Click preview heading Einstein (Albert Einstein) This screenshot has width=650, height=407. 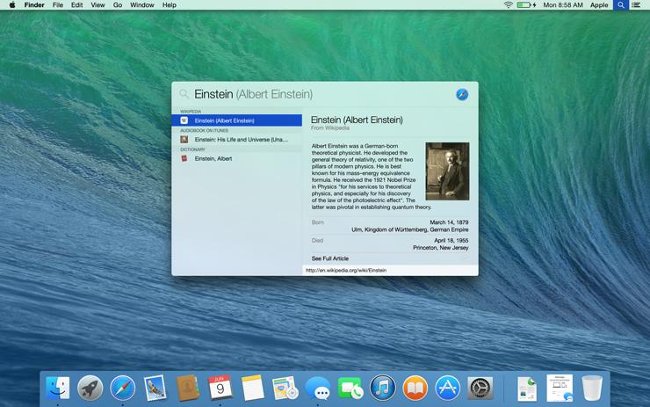coord(357,120)
